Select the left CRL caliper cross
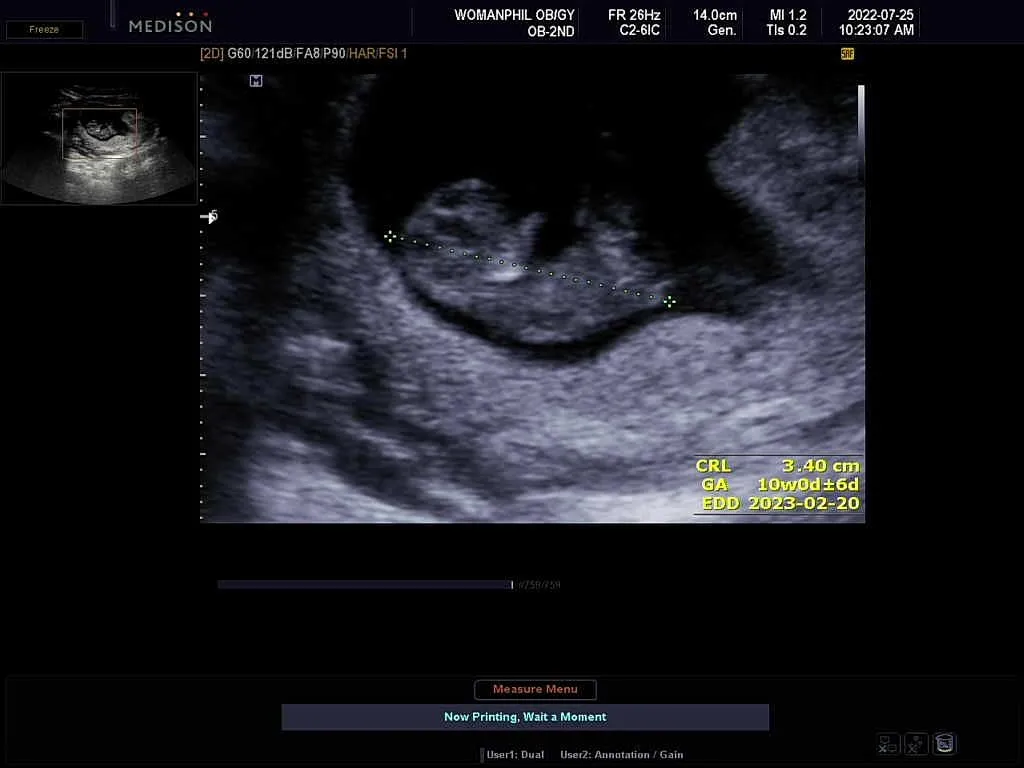 pos(390,236)
